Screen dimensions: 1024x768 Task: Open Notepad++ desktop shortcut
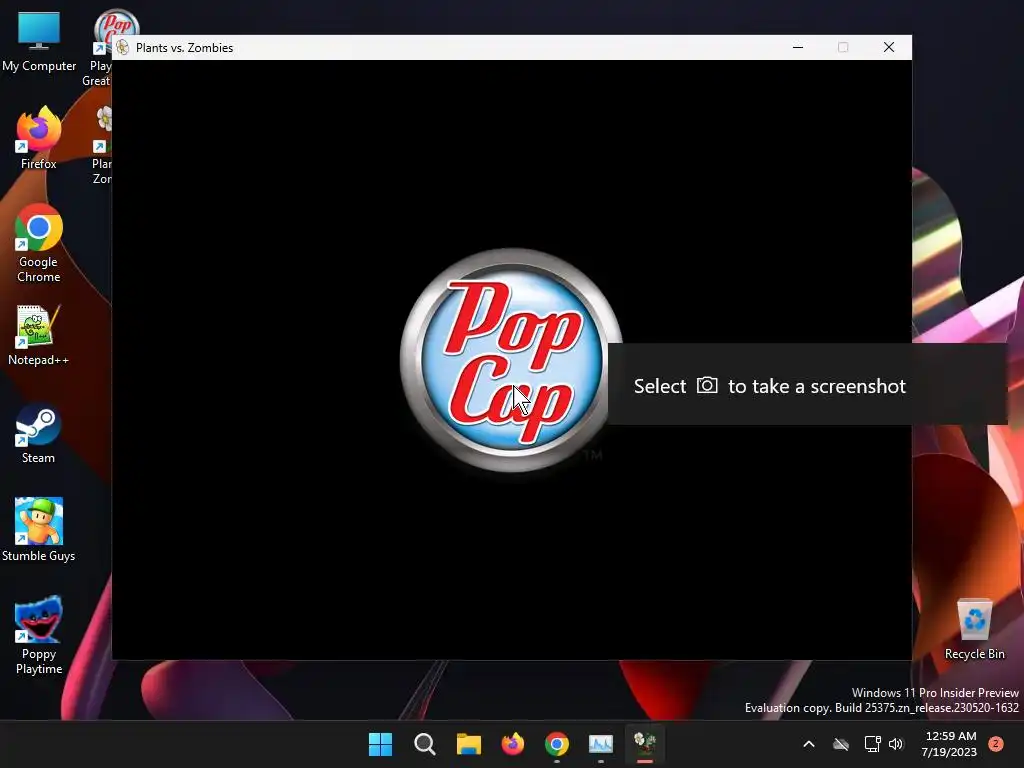pos(39,335)
